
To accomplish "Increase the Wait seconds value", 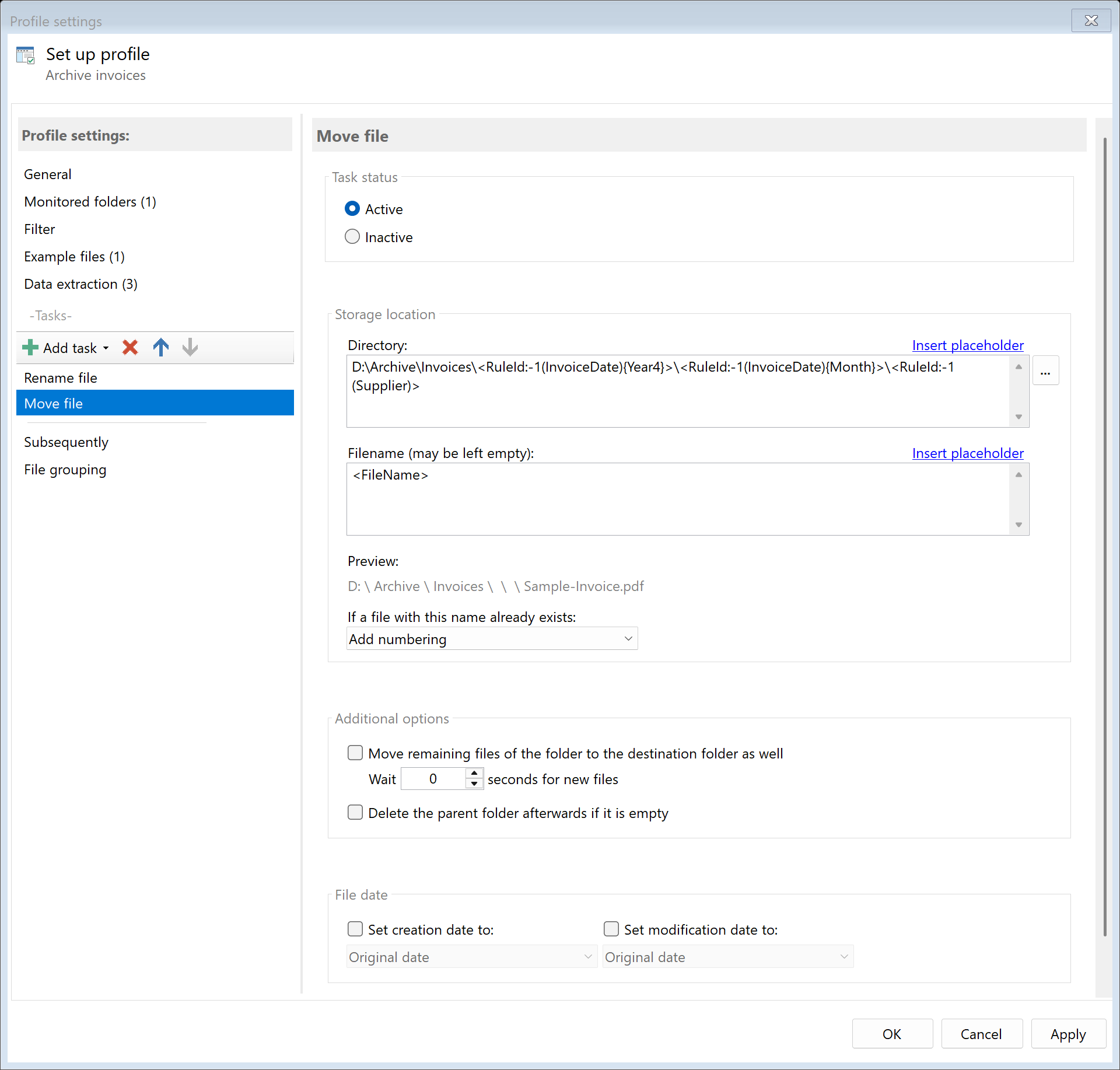I will pos(474,774).
